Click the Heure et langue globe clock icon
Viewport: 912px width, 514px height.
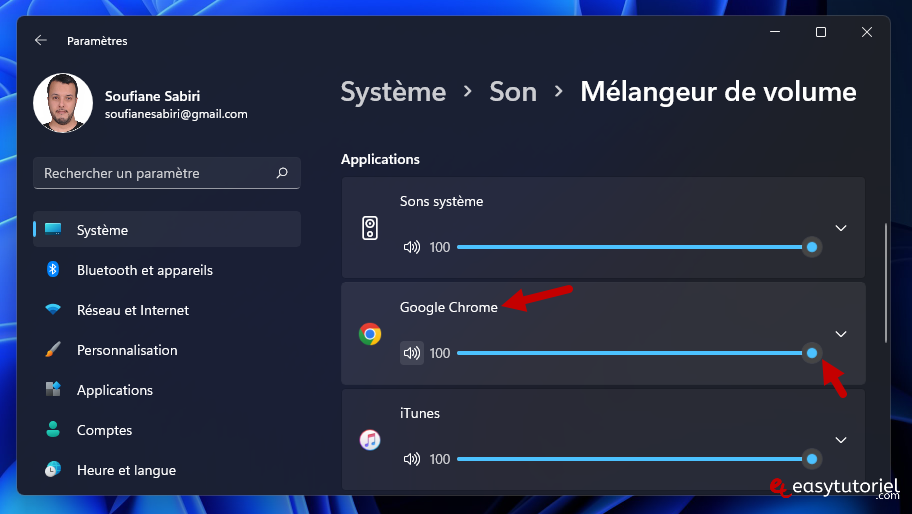53,469
